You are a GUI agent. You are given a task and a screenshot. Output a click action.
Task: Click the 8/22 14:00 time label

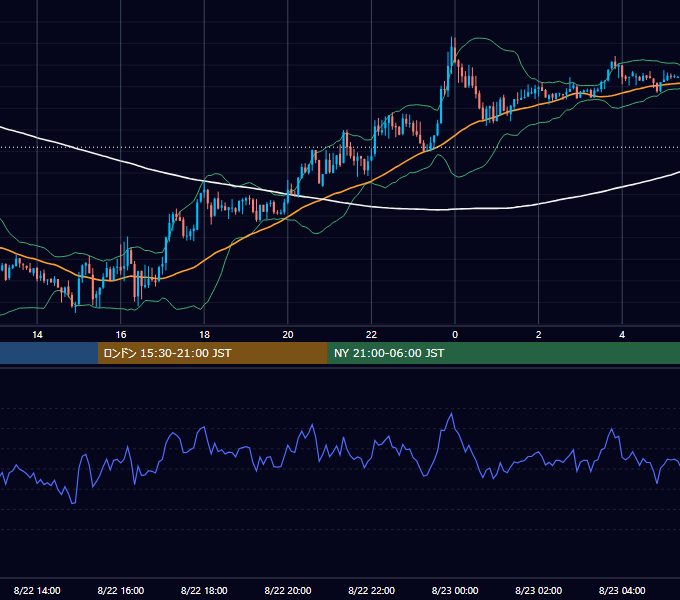click(37, 590)
